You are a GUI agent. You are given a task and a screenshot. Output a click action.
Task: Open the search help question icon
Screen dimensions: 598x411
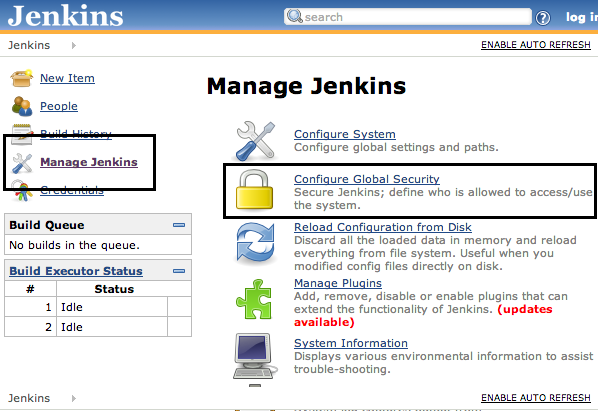tap(543, 18)
